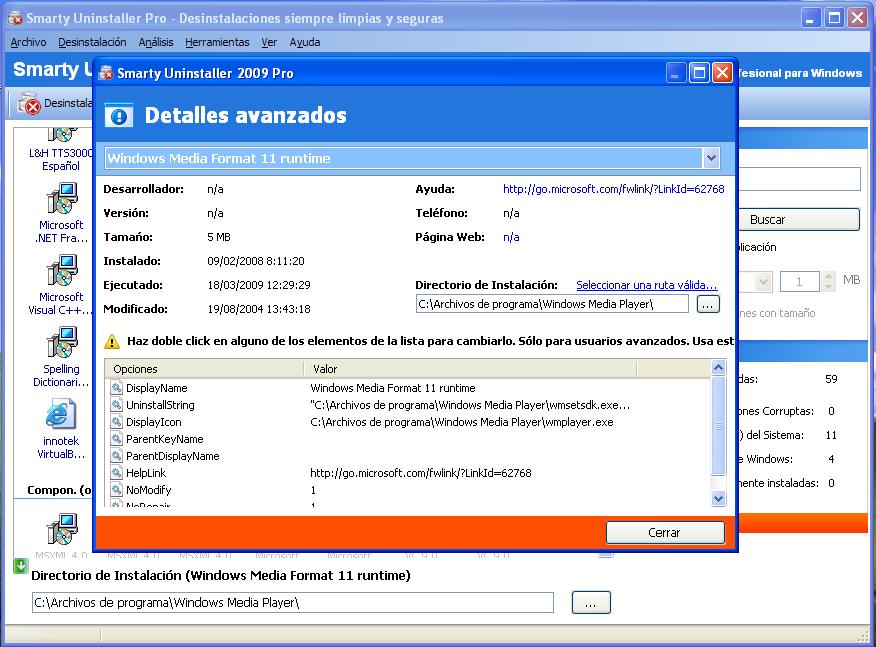Viewport: 876px width, 647px height.
Task: Click the Página Web n/a link
Action: coord(511,237)
